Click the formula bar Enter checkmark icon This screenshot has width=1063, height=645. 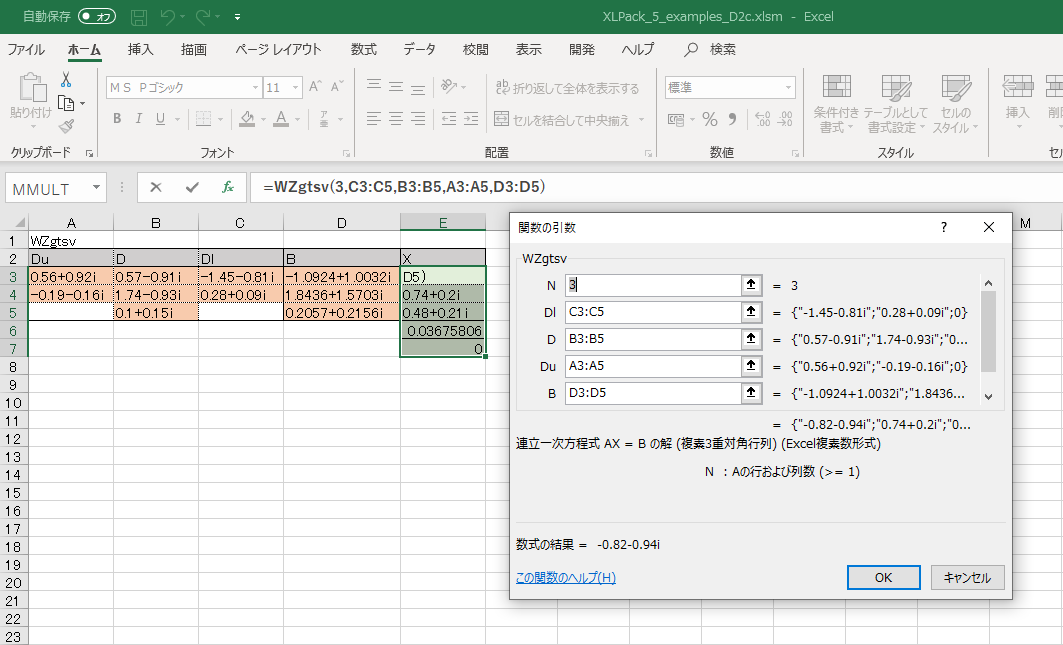pos(192,187)
